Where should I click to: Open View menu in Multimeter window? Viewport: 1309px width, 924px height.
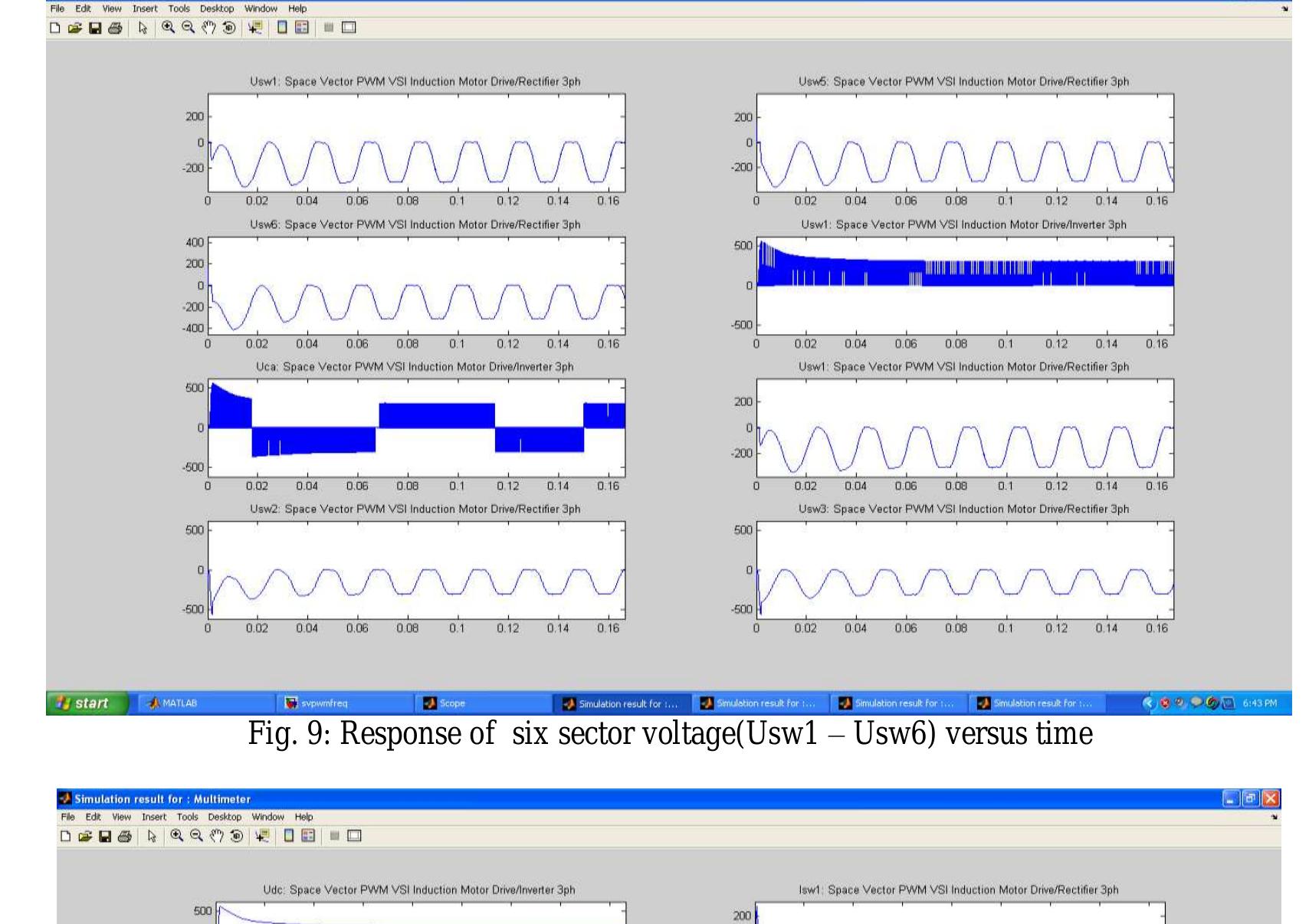tap(122, 818)
